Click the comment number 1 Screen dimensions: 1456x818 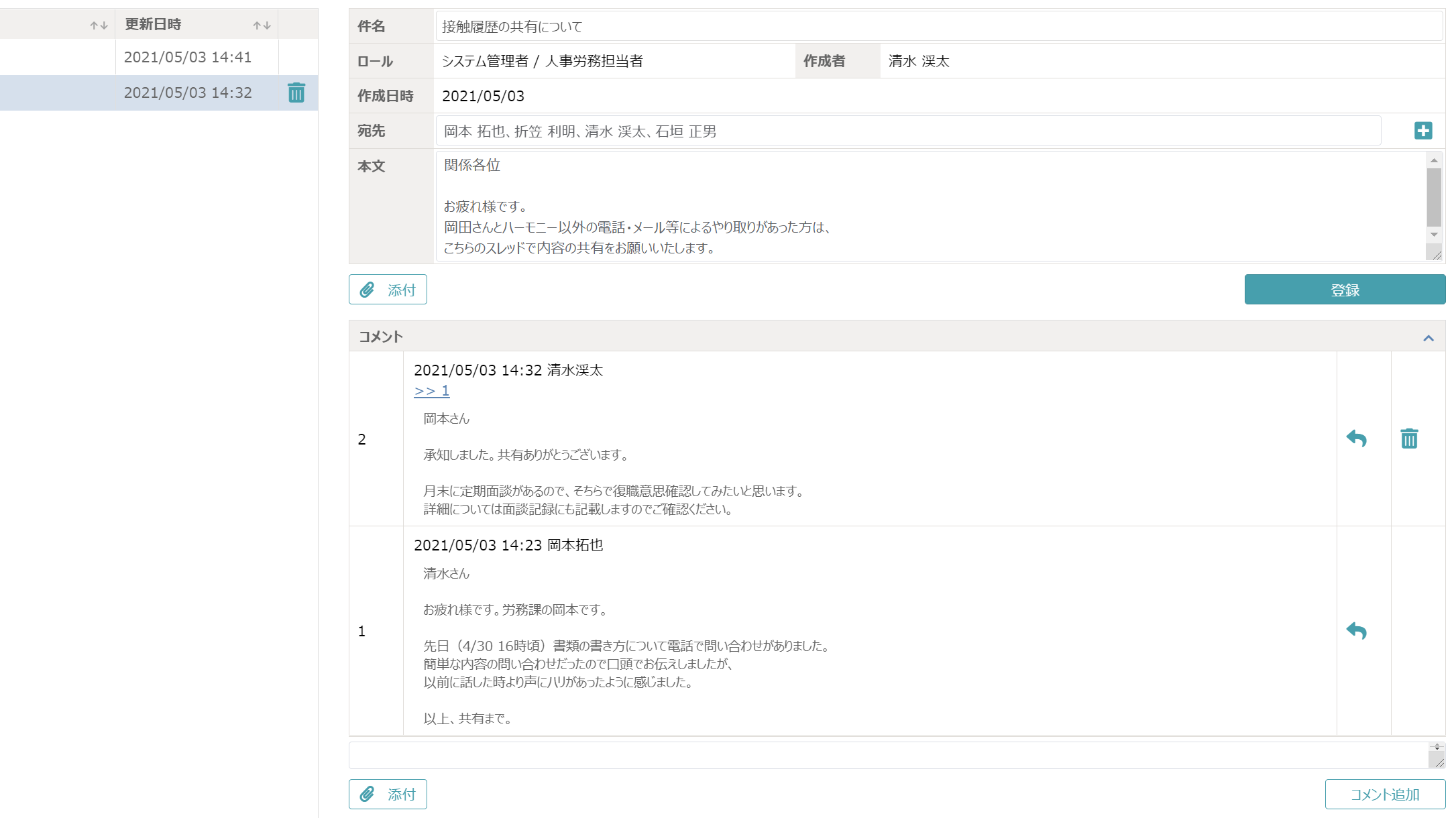tap(361, 631)
